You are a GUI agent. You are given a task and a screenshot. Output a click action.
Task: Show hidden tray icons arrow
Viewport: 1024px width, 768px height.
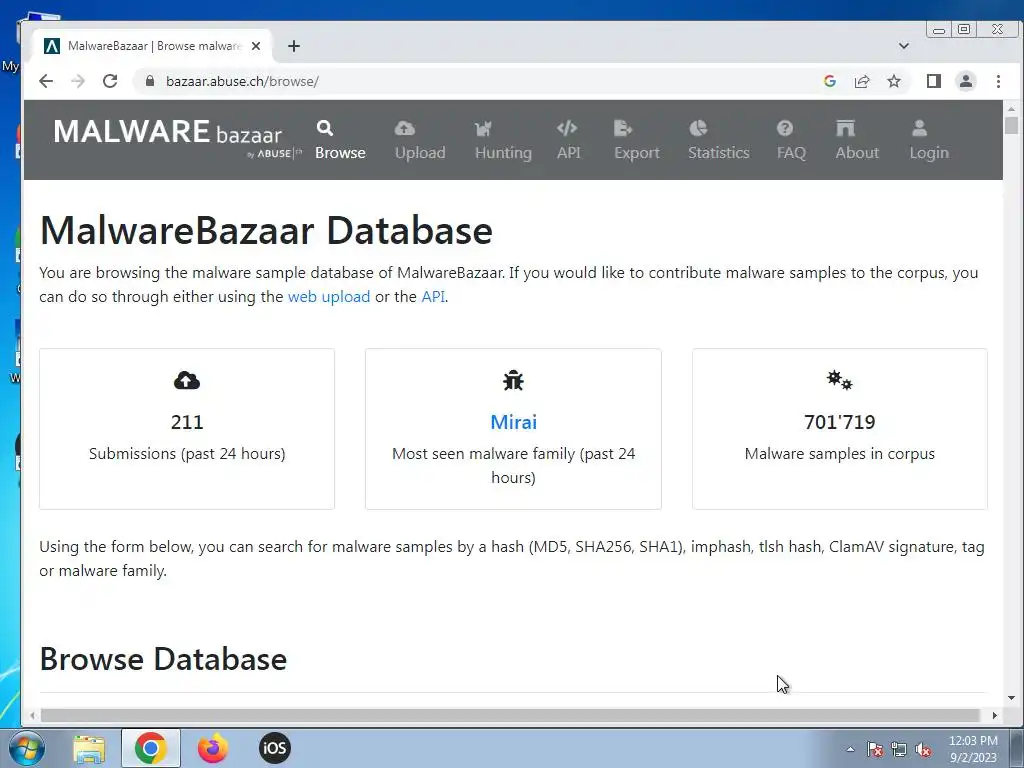point(850,749)
